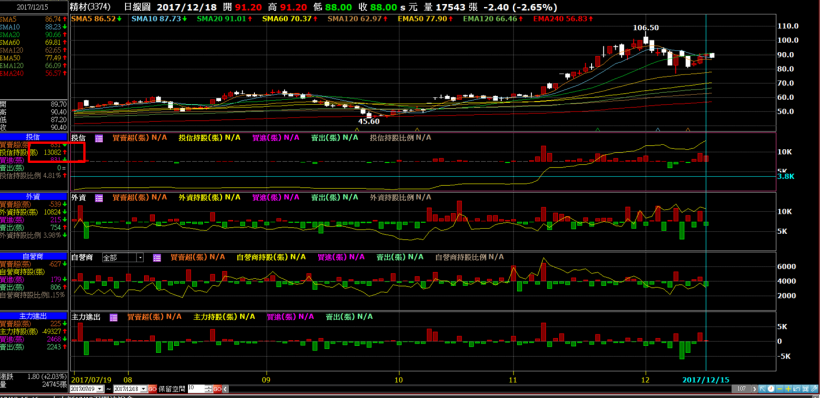Click the 保留空間 spinner arrows
Screen dimensions: 820x398
pyautogui.click(x=209, y=389)
